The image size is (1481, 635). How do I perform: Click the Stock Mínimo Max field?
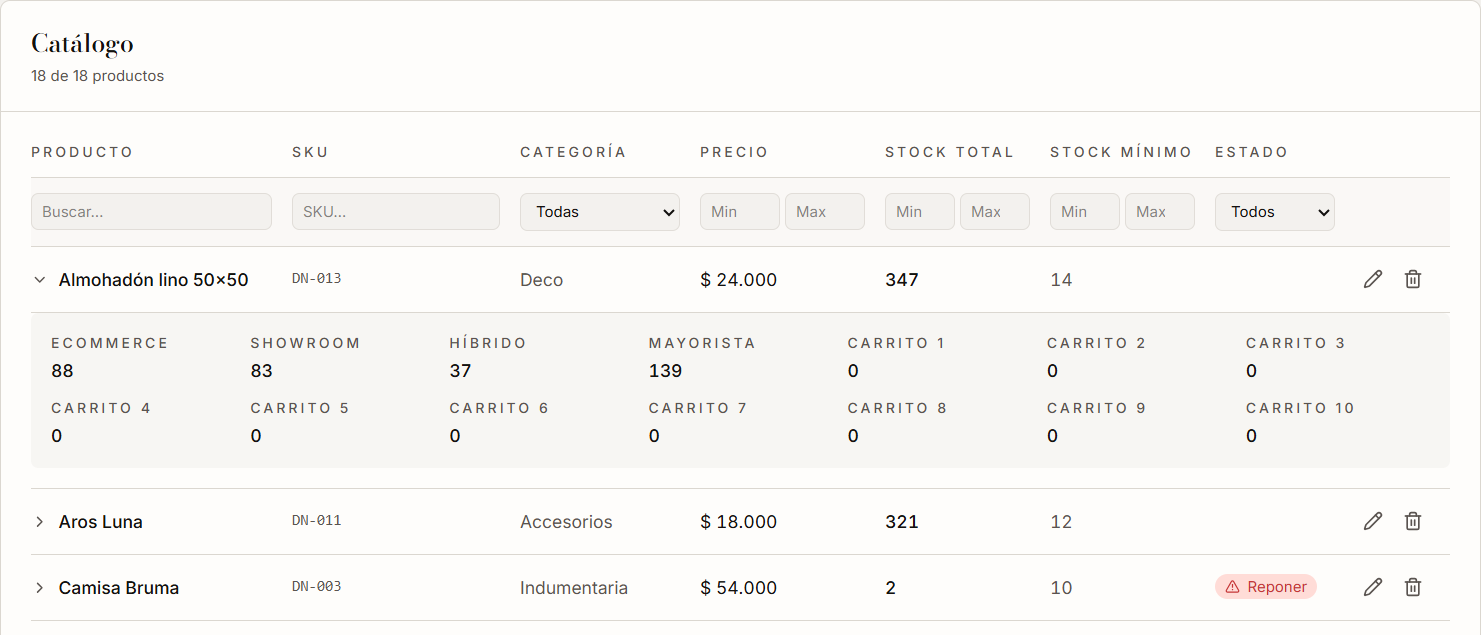(x=1160, y=212)
